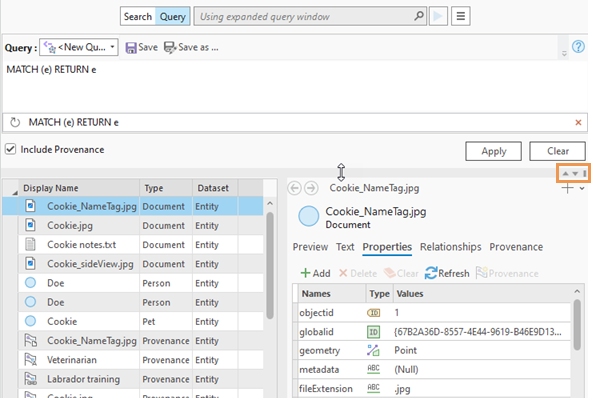Click the image document icon of Cookie.jpg row

[x=31, y=225]
